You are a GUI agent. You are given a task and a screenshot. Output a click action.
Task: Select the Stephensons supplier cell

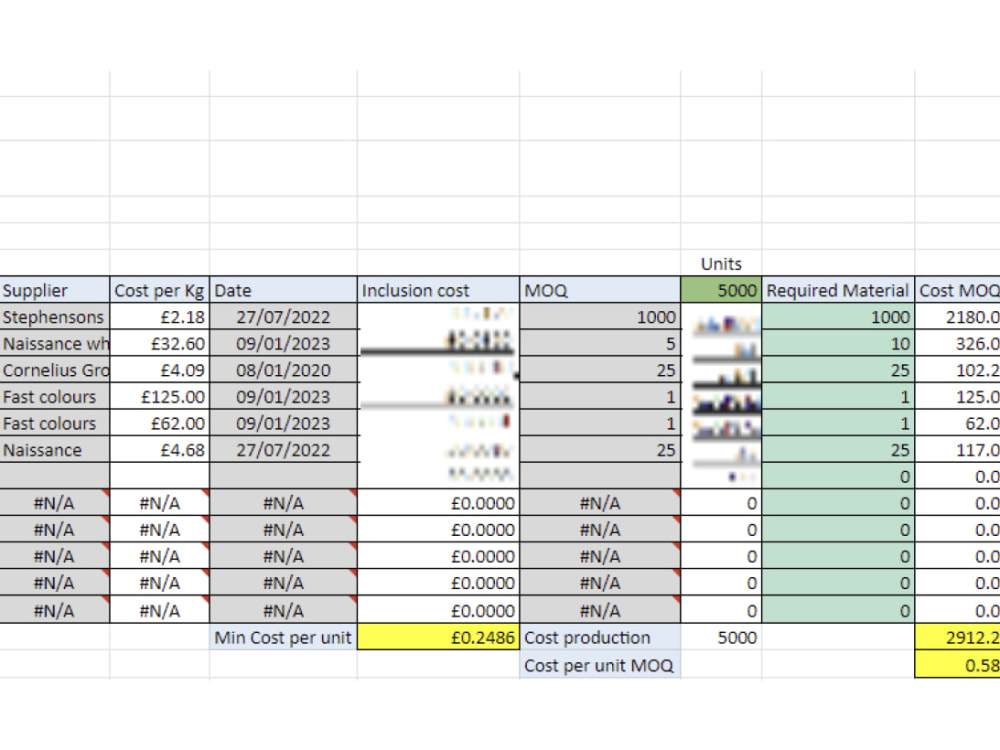tap(54, 317)
